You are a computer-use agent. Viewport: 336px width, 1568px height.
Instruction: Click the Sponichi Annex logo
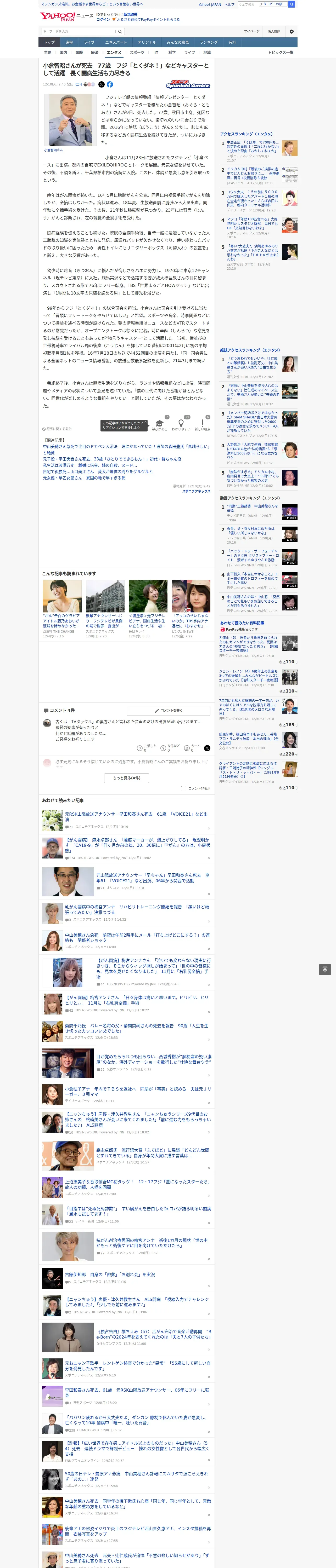coord(188,85)
